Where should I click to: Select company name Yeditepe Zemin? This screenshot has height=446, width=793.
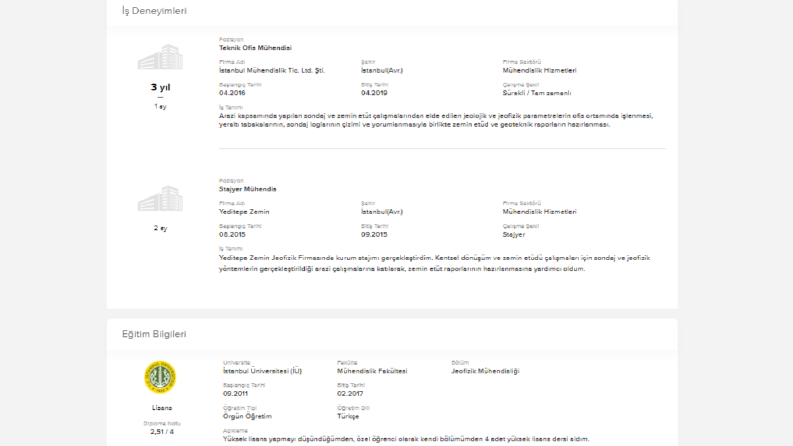pyautogui.click(x=244, y=212)
